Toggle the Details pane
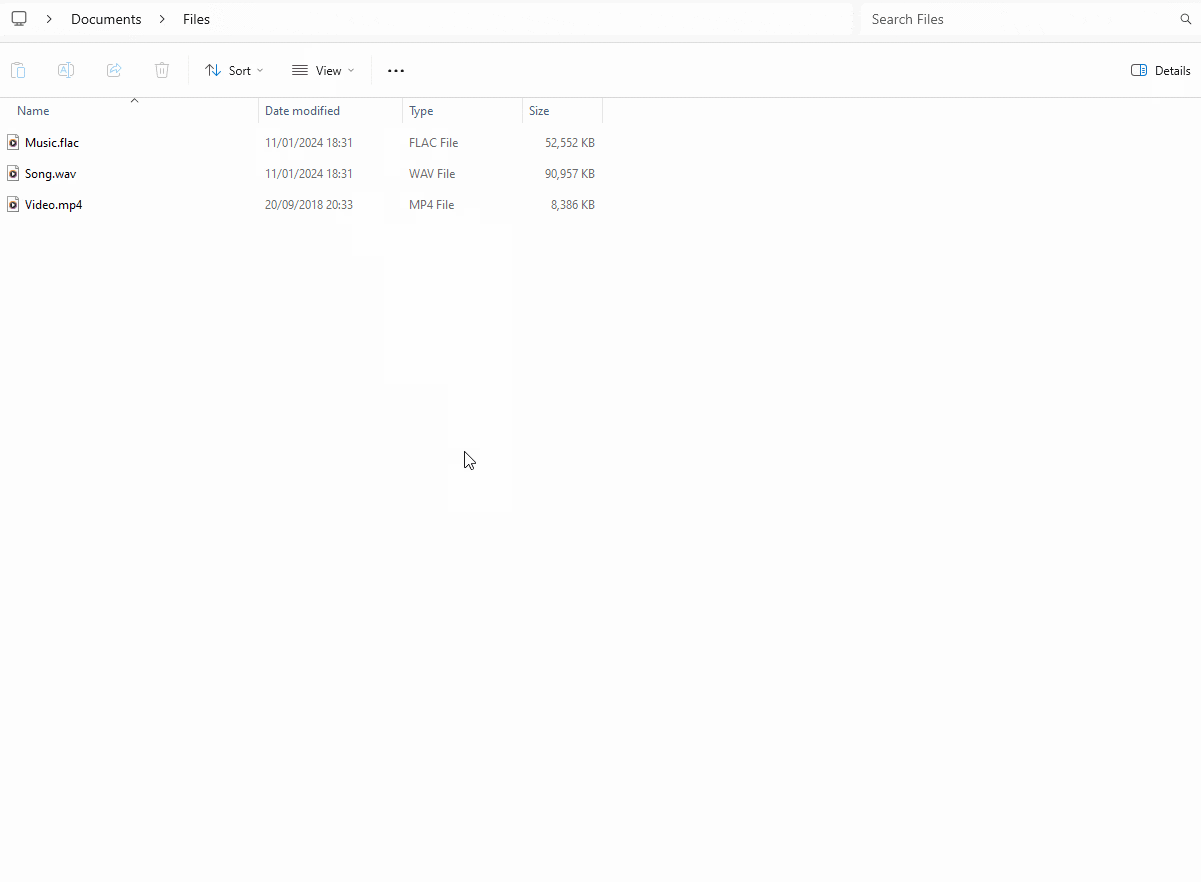The image size is (1201, 882). tap(1160, 70)
